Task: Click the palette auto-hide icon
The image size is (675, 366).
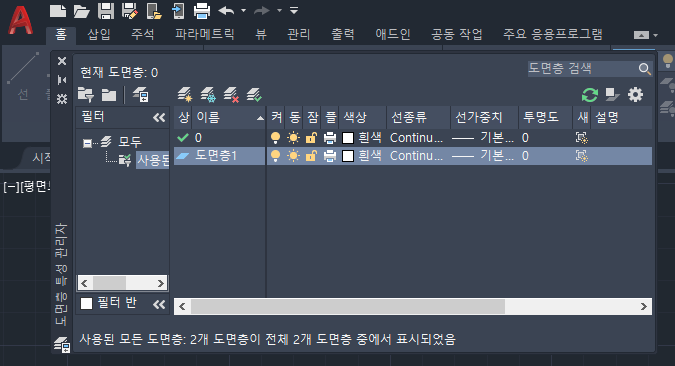Action: click(62, 80)
